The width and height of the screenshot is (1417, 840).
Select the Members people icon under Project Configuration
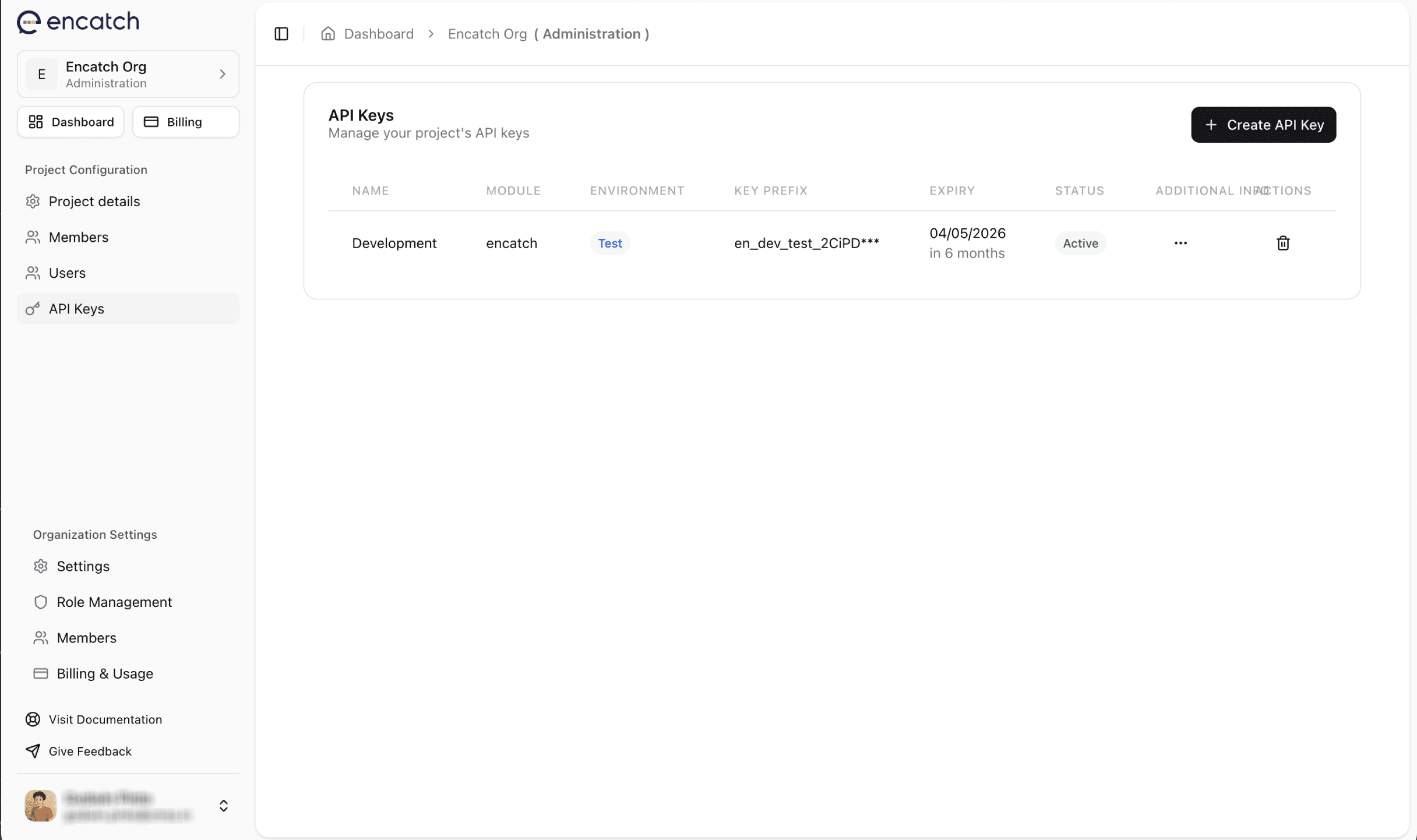(32, 237)
